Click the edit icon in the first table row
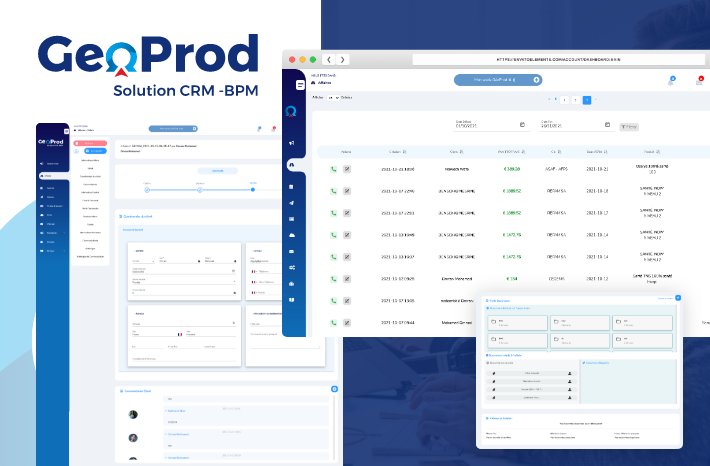Viewport: 710px width, 466px height. pyautogui.click(x=347, y=169)
